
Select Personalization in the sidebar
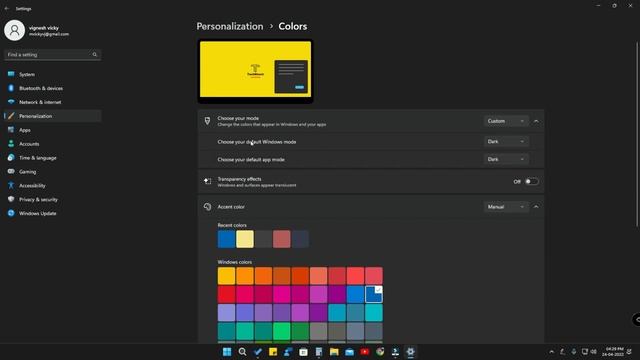tap(52, 116)
